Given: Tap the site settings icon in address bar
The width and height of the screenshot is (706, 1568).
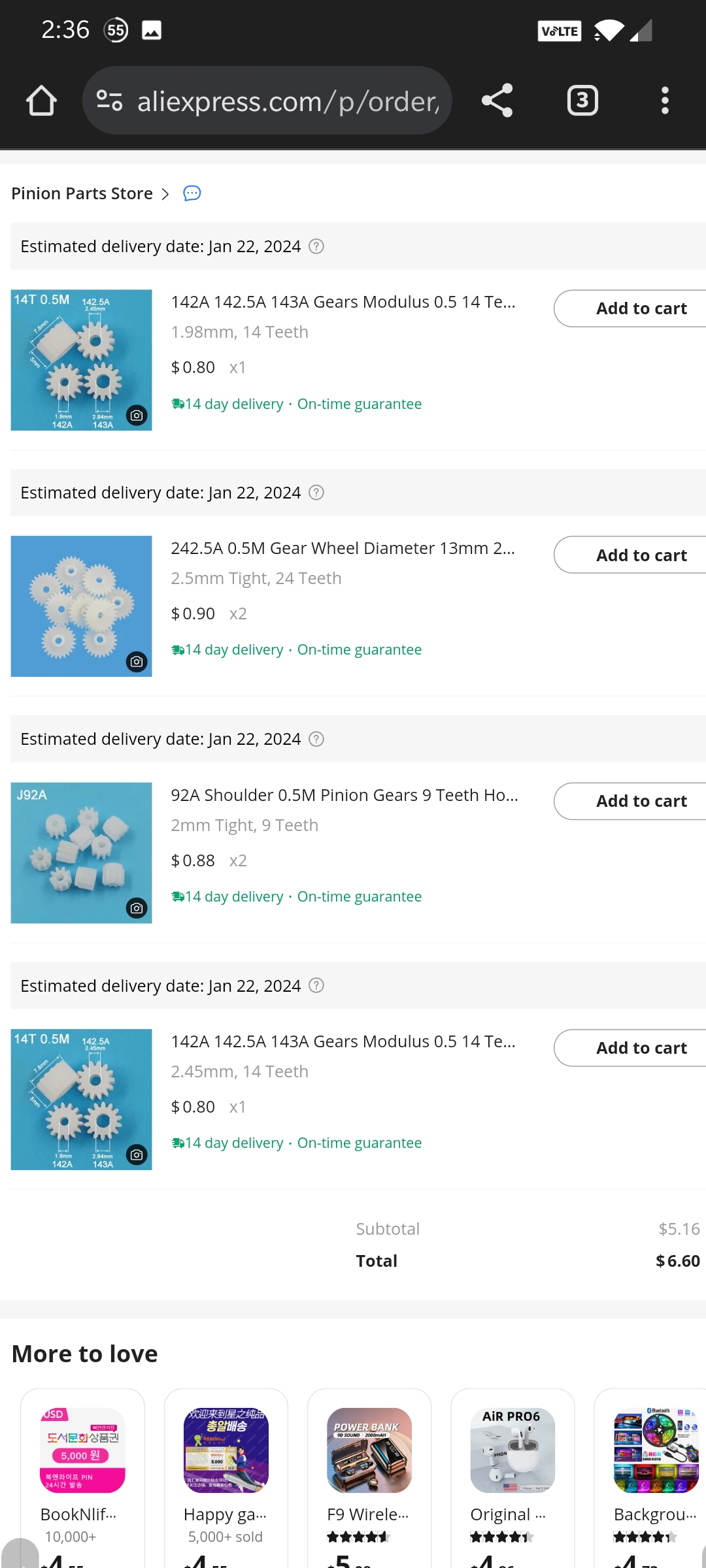Looking at the screenshot, I should [x=109, y=101].
